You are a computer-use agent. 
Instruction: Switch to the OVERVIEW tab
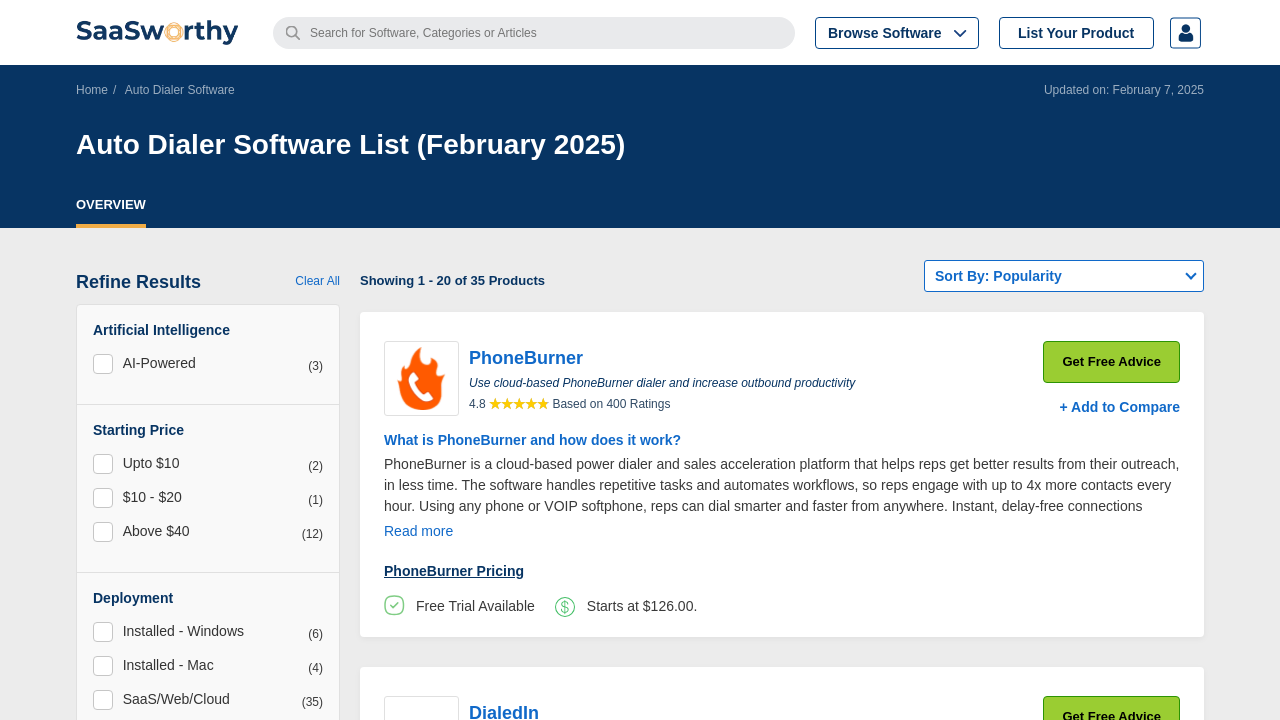111,205
